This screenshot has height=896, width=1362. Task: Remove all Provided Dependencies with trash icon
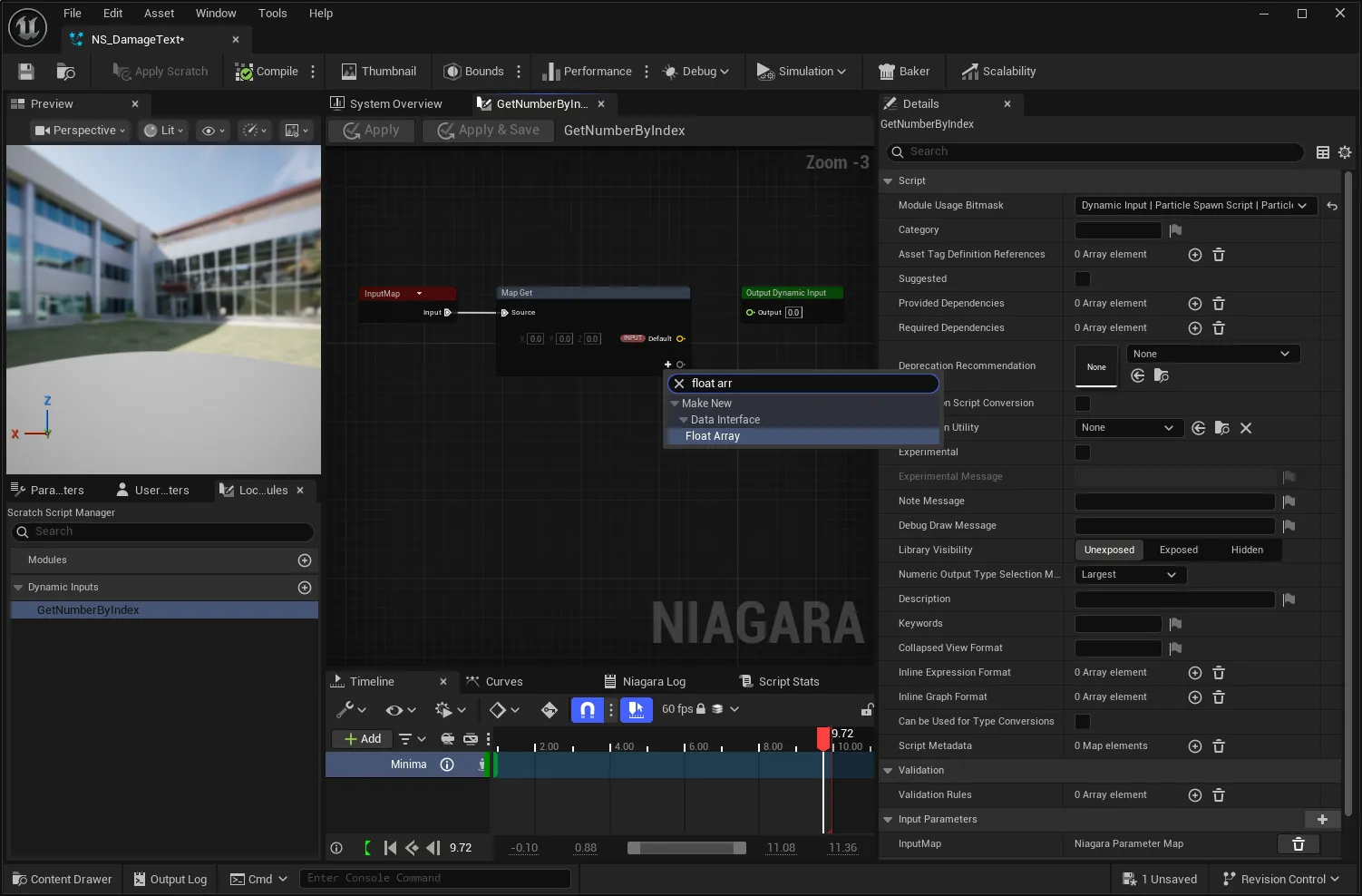(1219, 304)
